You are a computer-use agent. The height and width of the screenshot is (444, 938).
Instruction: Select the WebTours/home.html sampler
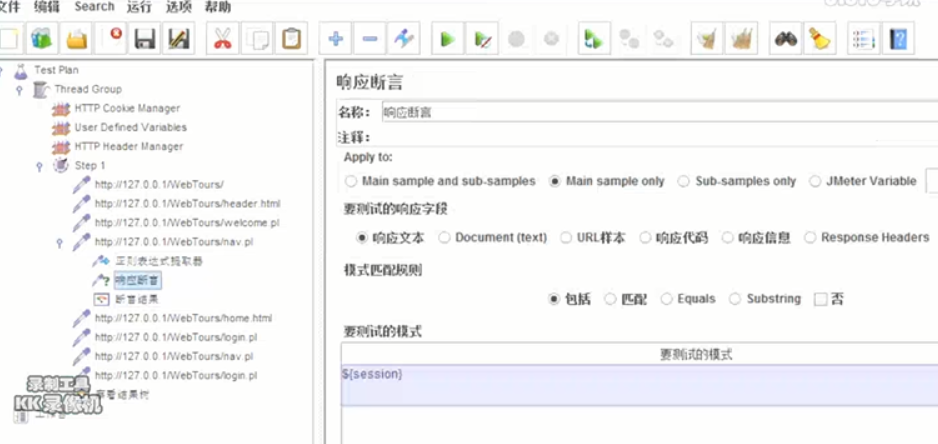(183, 318)
